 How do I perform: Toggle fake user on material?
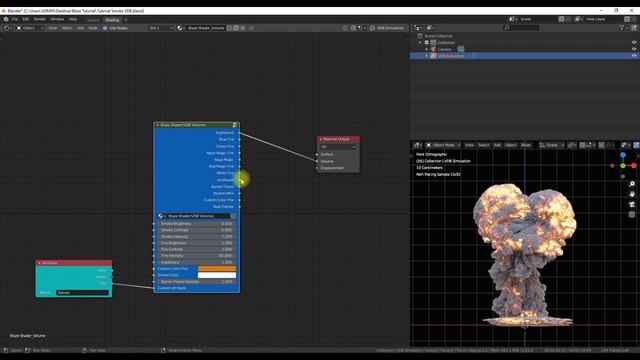[x=229, y=28]
